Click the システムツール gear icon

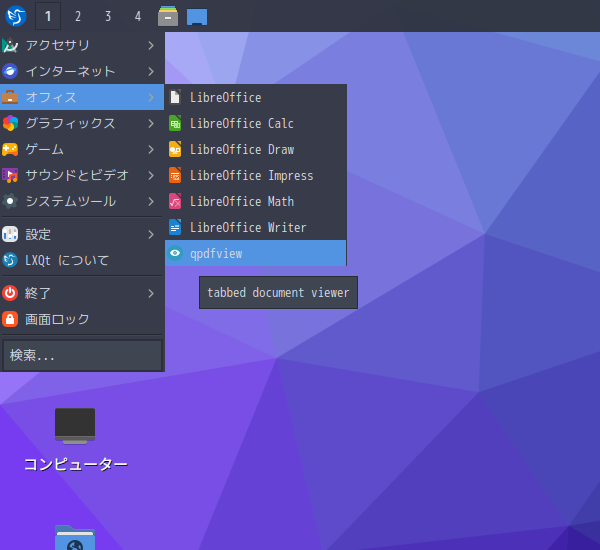pos(10,201)
